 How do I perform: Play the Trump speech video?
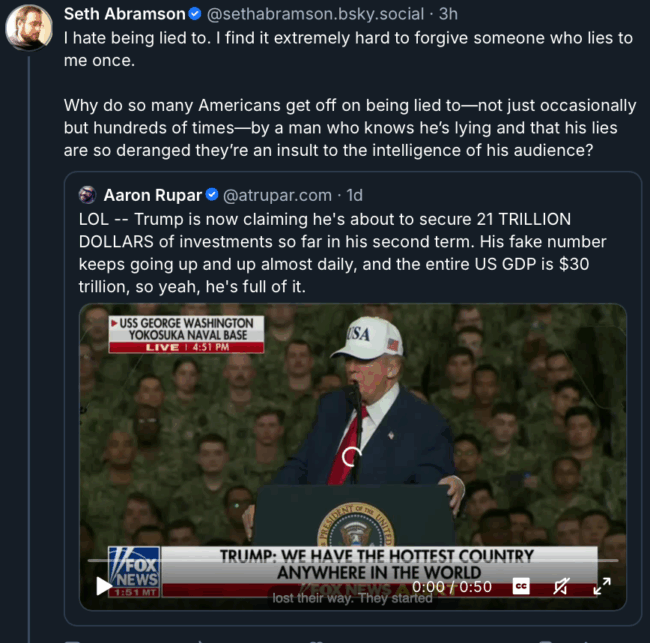(104, 587)
